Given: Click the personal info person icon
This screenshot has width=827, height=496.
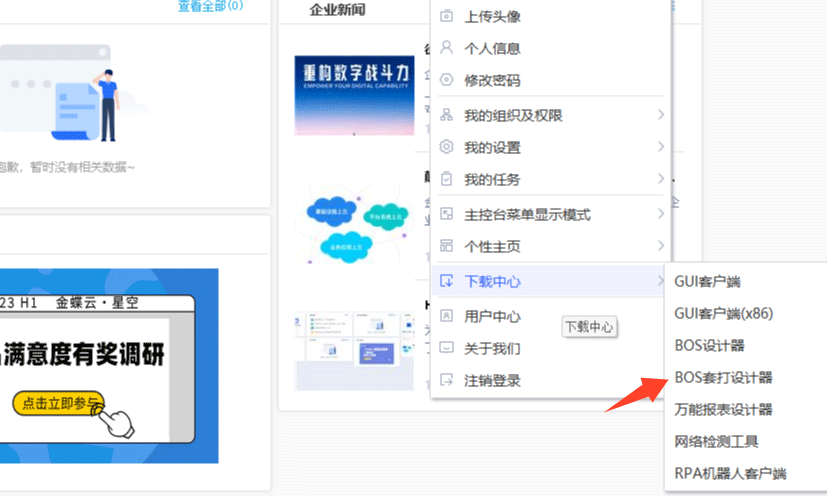Looking at the screenshot, I should click(x=446, y=48).
